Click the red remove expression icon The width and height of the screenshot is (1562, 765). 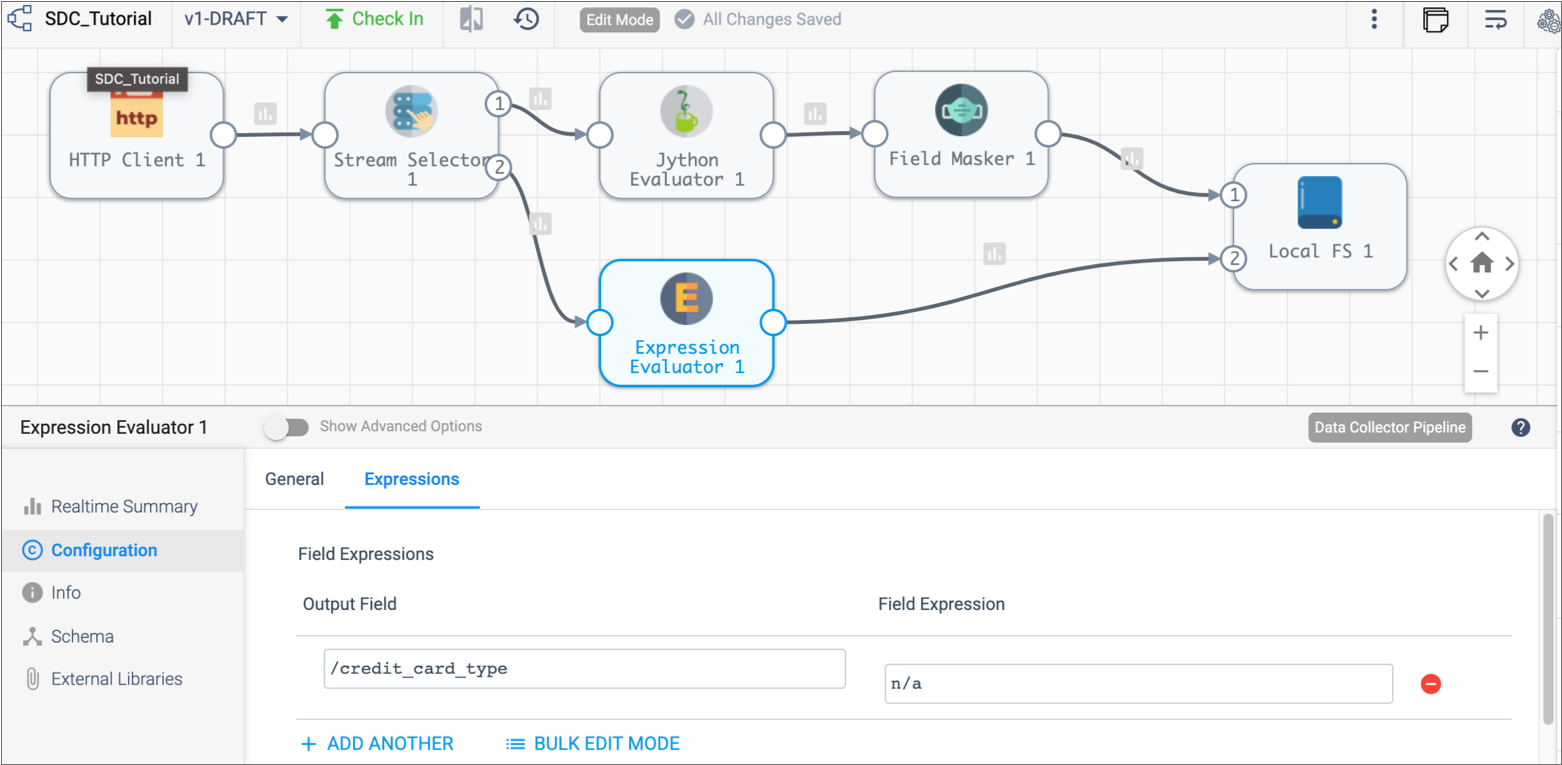pos(1430,684)
